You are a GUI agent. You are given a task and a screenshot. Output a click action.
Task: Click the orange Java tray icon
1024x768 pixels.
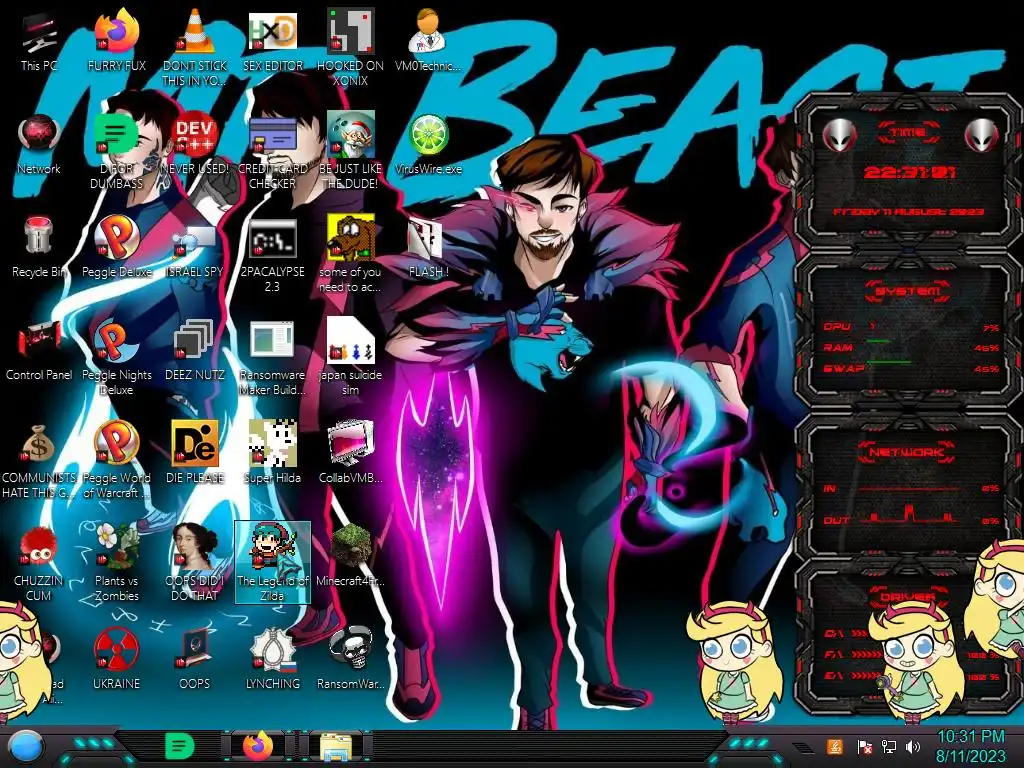[835, 746]
